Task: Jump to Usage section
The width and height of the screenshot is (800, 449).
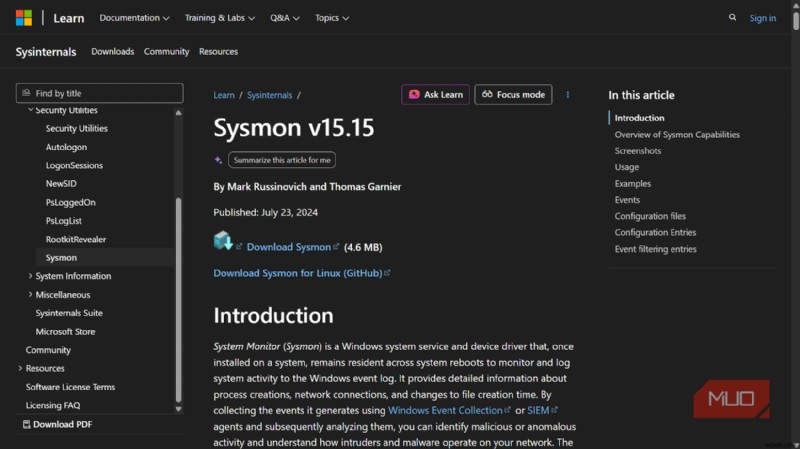Action: [627, 167]
